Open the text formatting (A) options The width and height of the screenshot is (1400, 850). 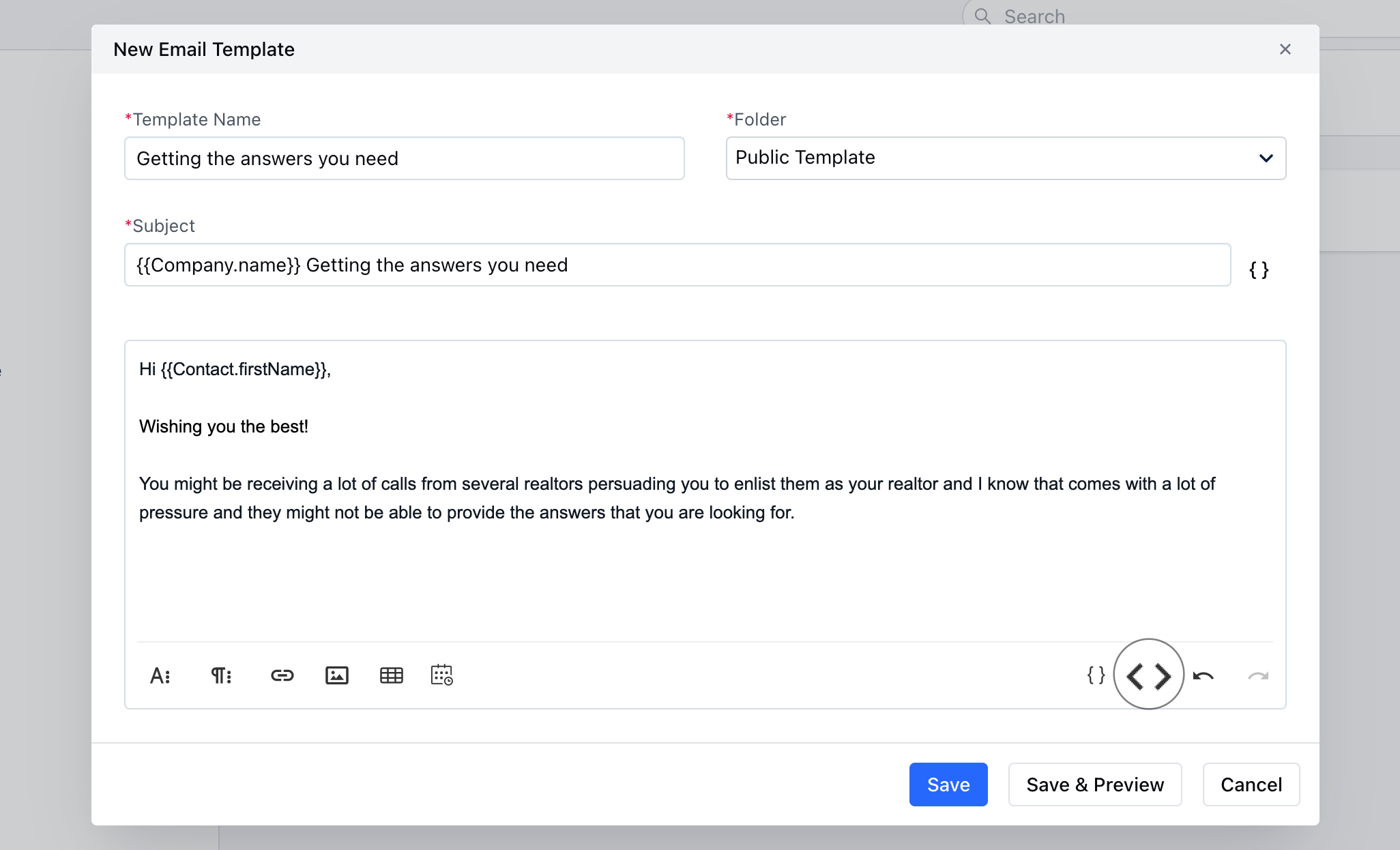160,675
